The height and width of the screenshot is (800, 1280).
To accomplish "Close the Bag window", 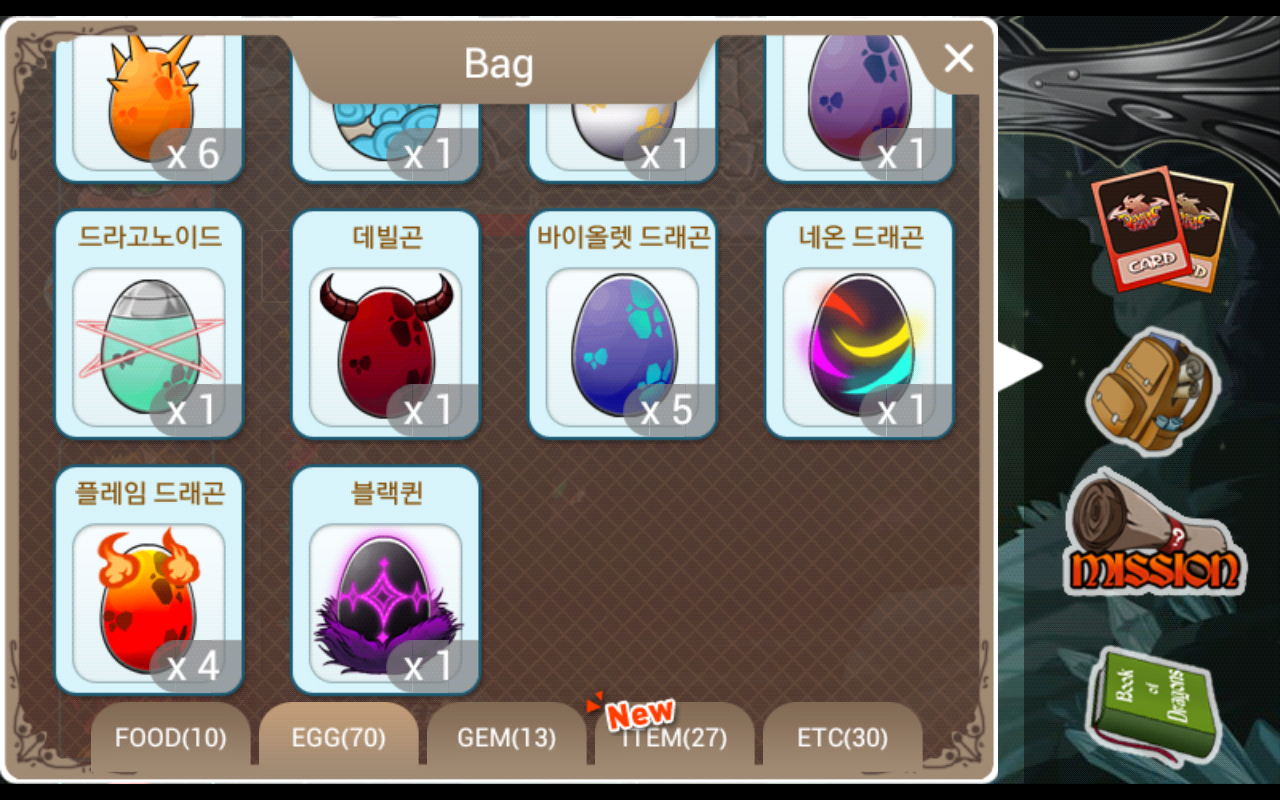I will coord(958,59).
